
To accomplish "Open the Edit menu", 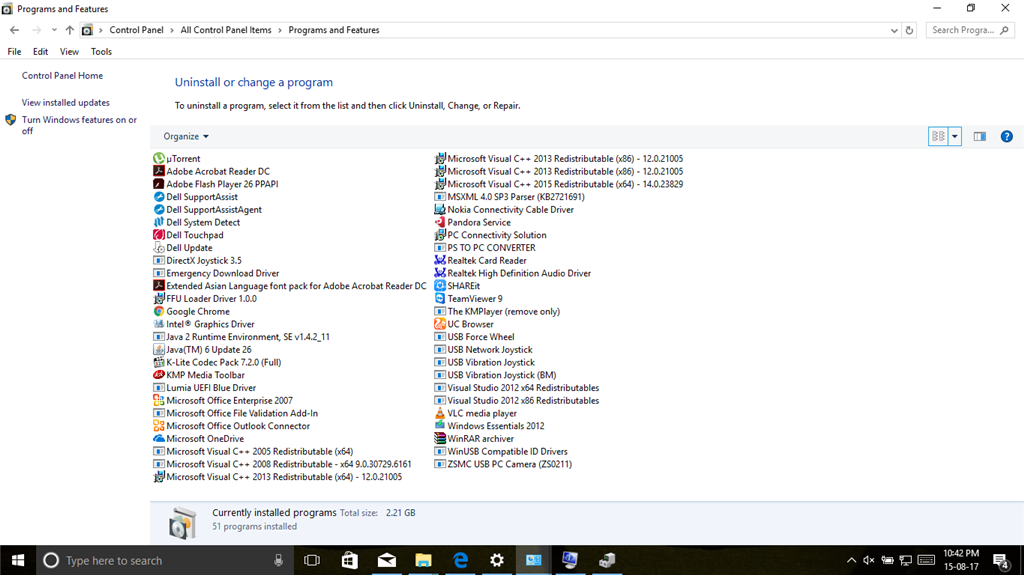I will pos(40,52).
